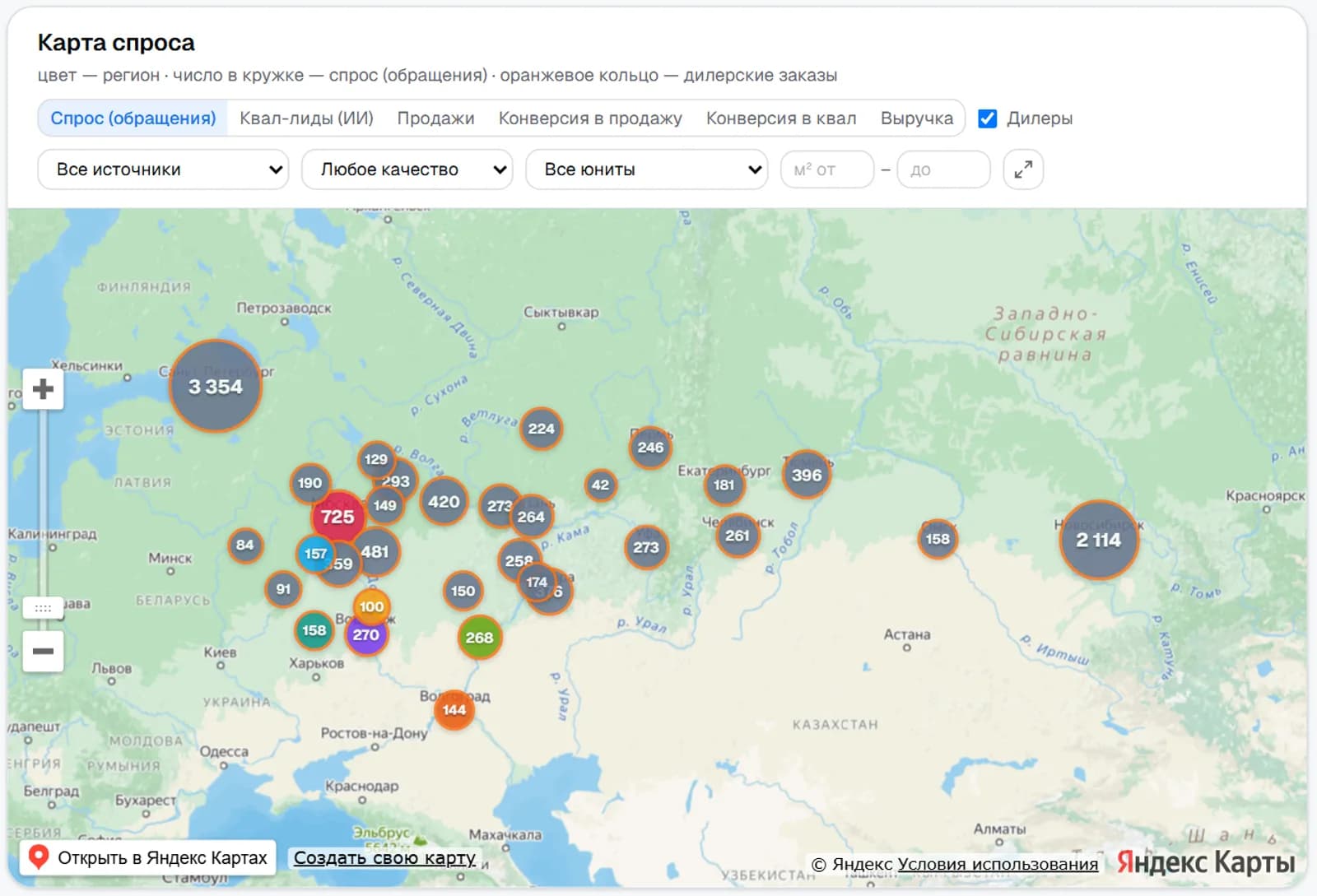This screenshot has height=896, width=1317.
Task: Switch to the Конверсия в квал tab
Action: 781,118
